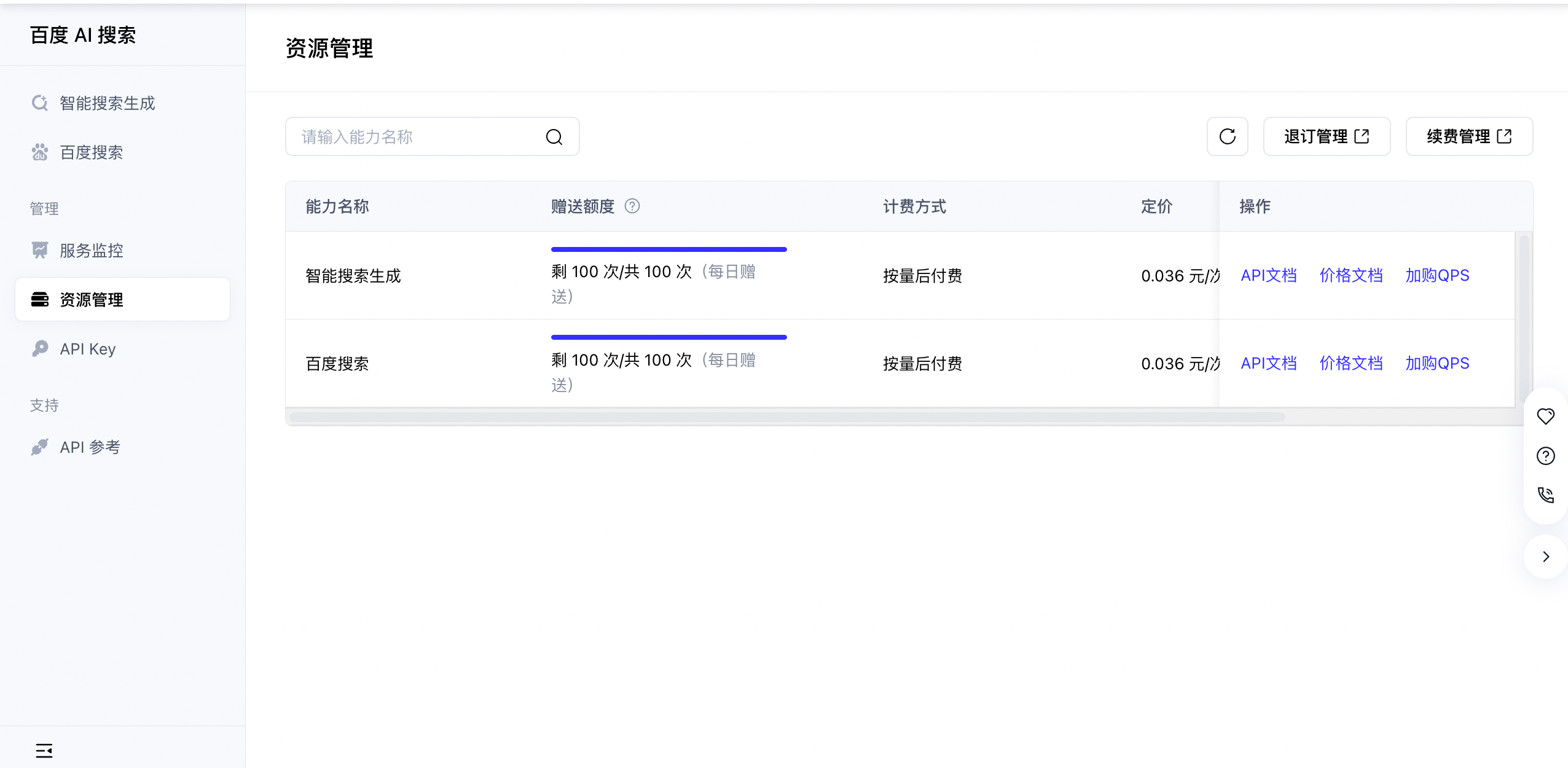This screenshot has height=768, width=1568.
Task: Open 价格文档 for 百度搜索 row
Action: tap(1350, 363)
